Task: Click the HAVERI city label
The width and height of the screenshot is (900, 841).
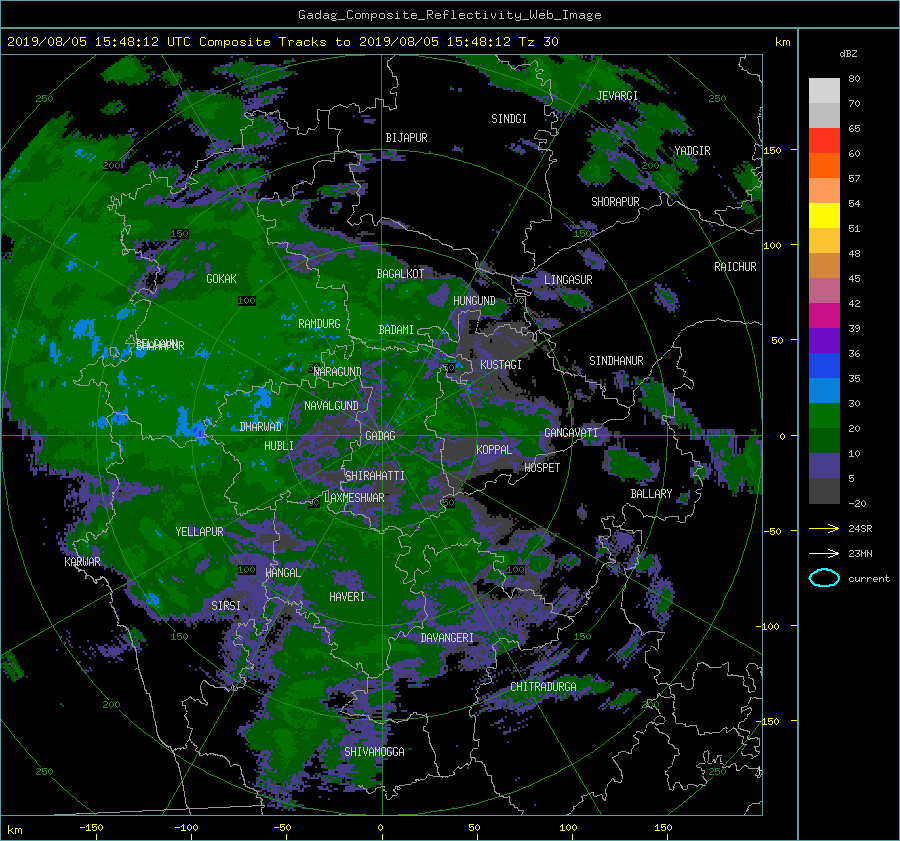Action: [347, 597]
